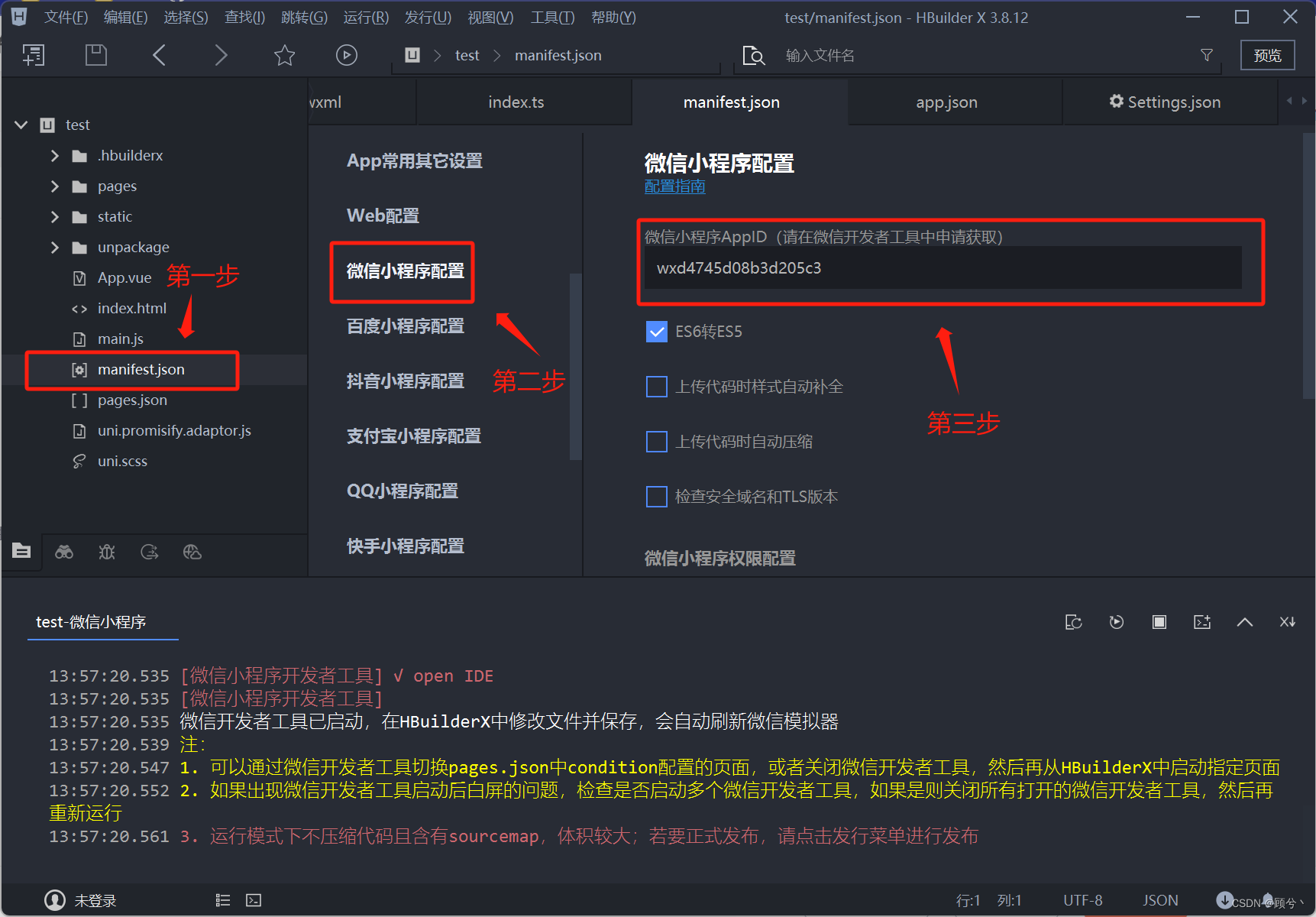This screenshot has height=917, width=1316.
Task: Expand the static folder
Action: [54, 217]
